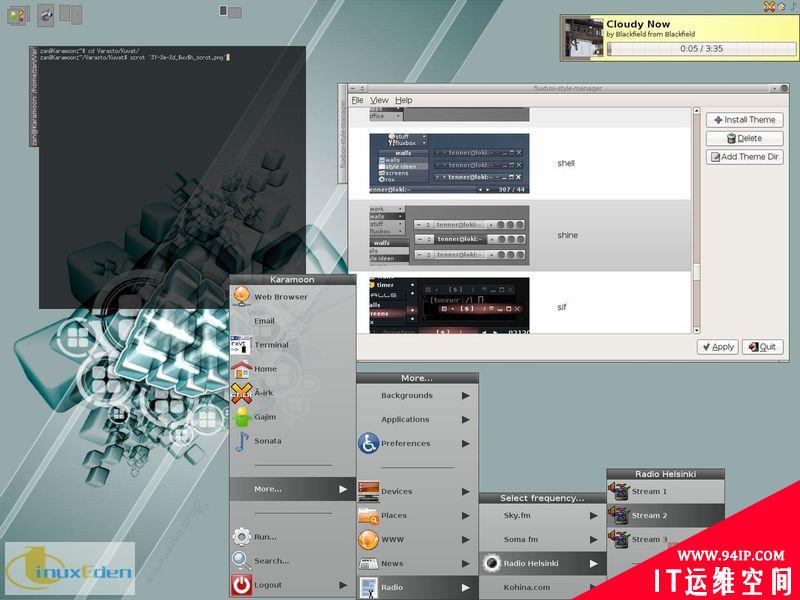The image size is (800, 600).
Task: Expand Applications submenu arrow
Action: pyautogui.click(x=465, y=419)
